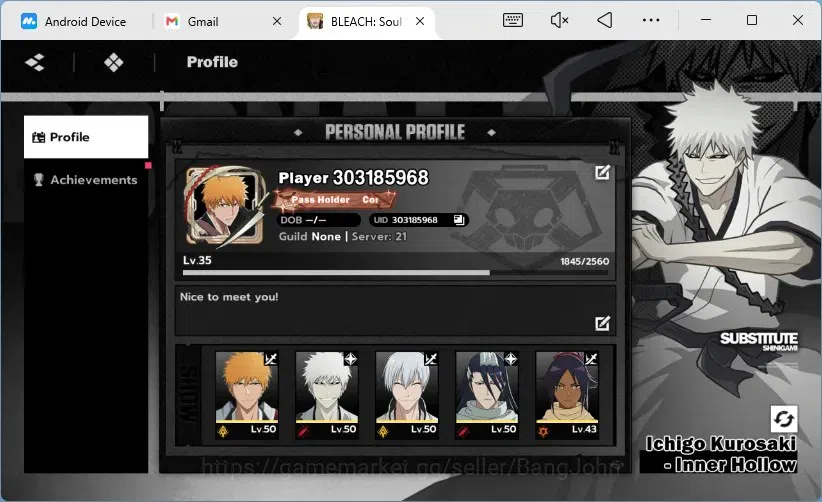Click the 'PERSONAL PROFILE' heading
This screenshot has height=502, width=822.
[x=395, y=132]
